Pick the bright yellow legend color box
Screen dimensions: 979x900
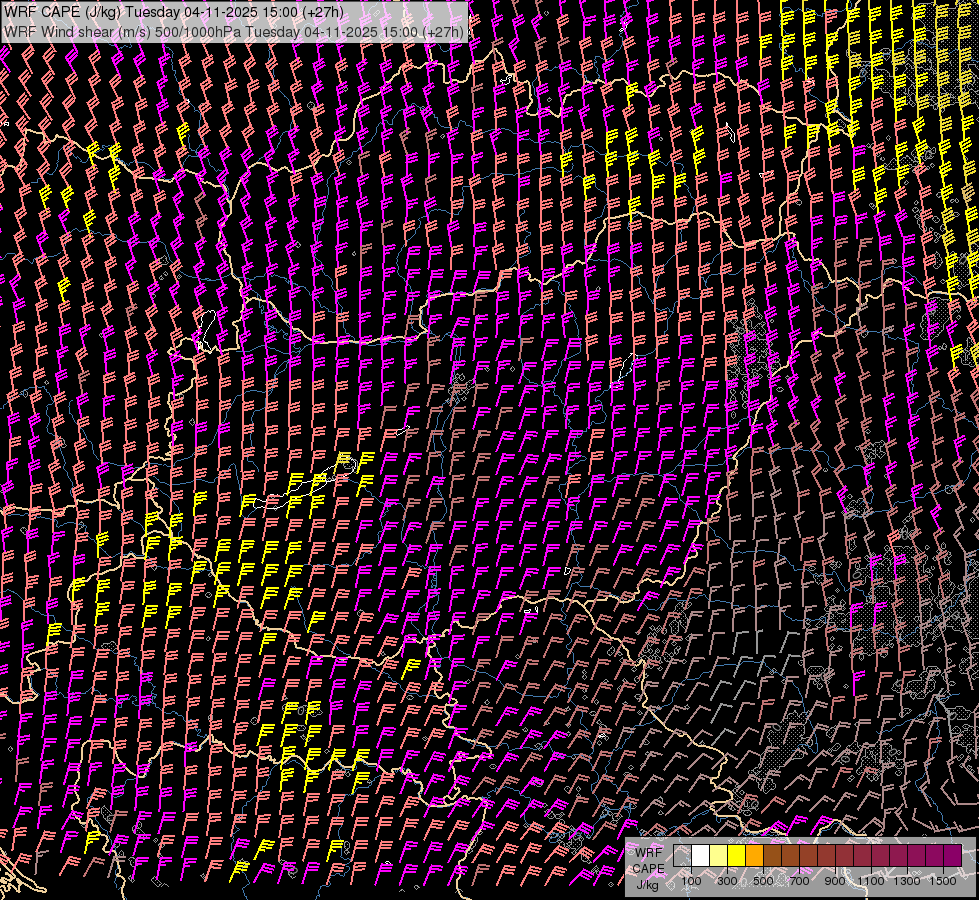(736, 856)
